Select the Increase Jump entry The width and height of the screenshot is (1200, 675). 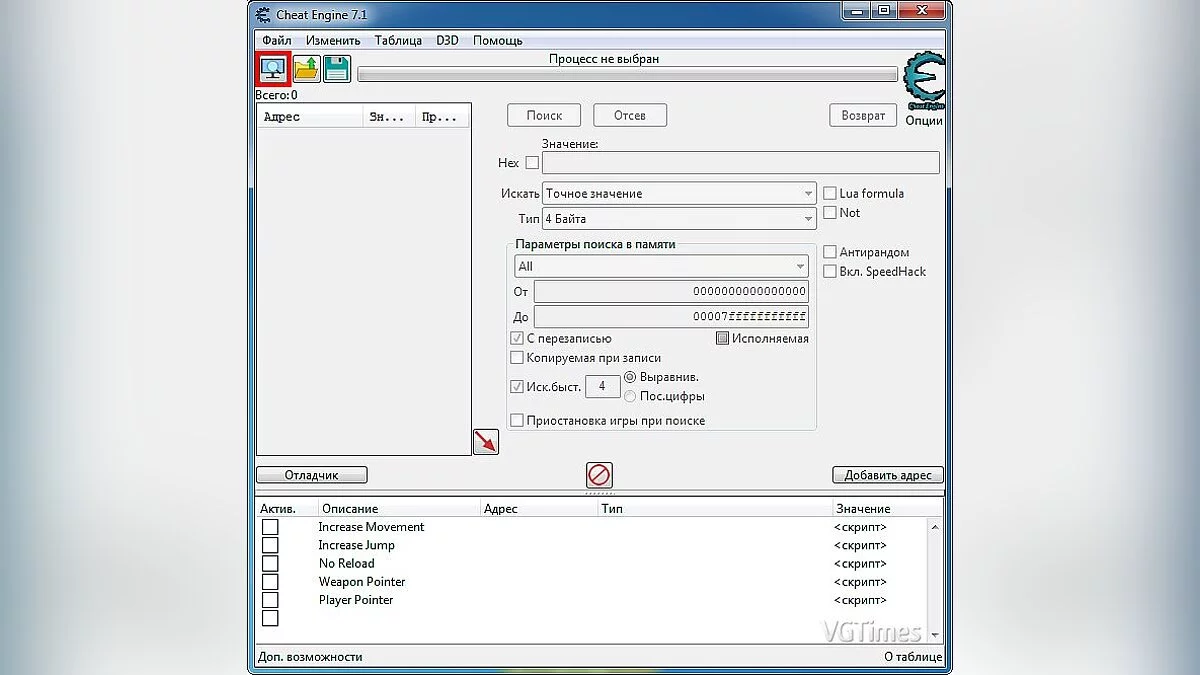[357, 545]
